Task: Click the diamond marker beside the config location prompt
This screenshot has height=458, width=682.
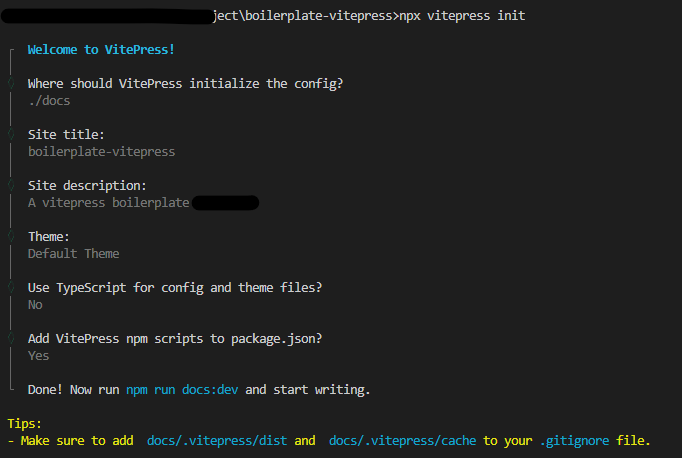Action: [x=11, y=83]
